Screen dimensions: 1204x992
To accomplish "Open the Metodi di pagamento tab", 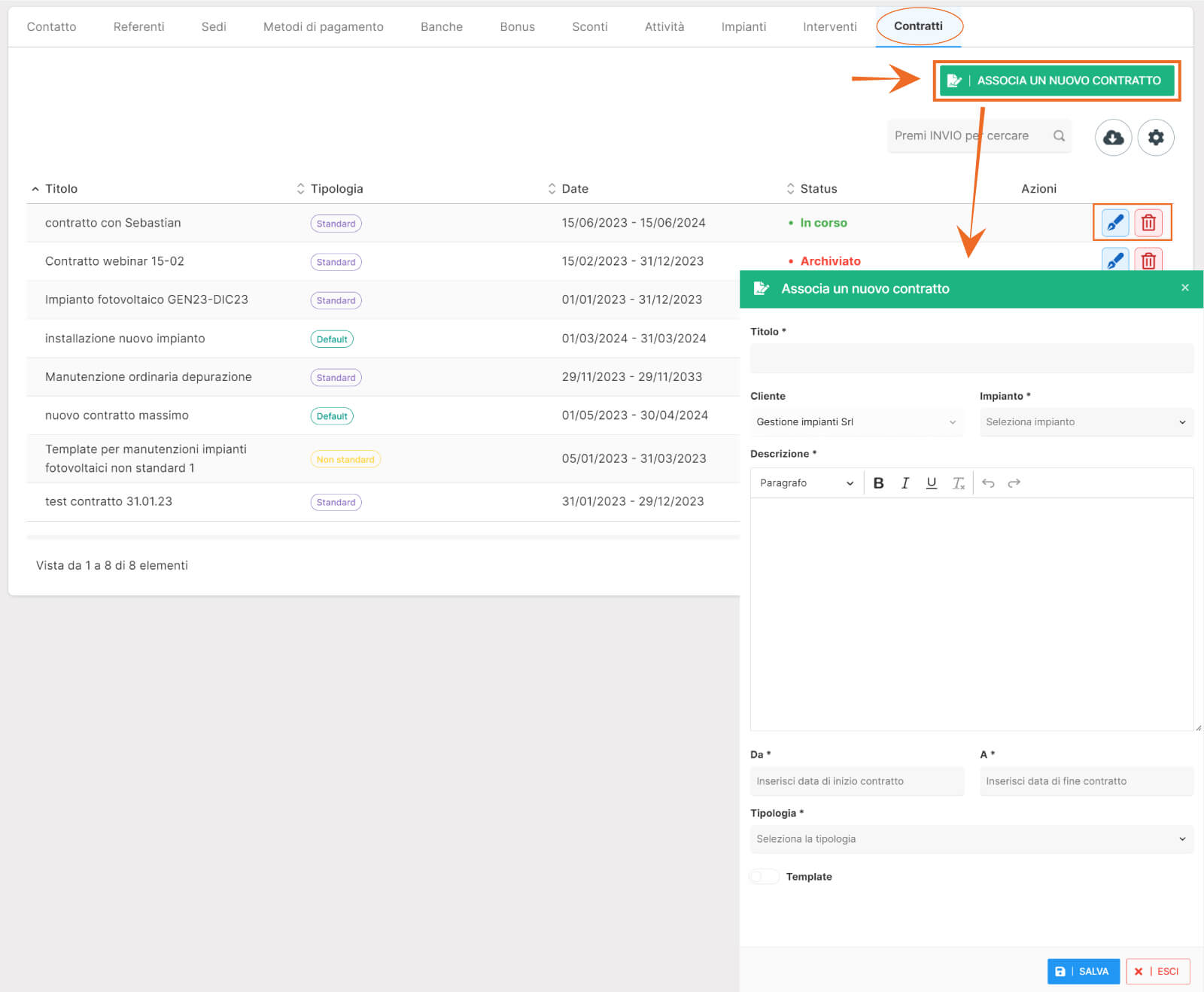I will (323, 26).
